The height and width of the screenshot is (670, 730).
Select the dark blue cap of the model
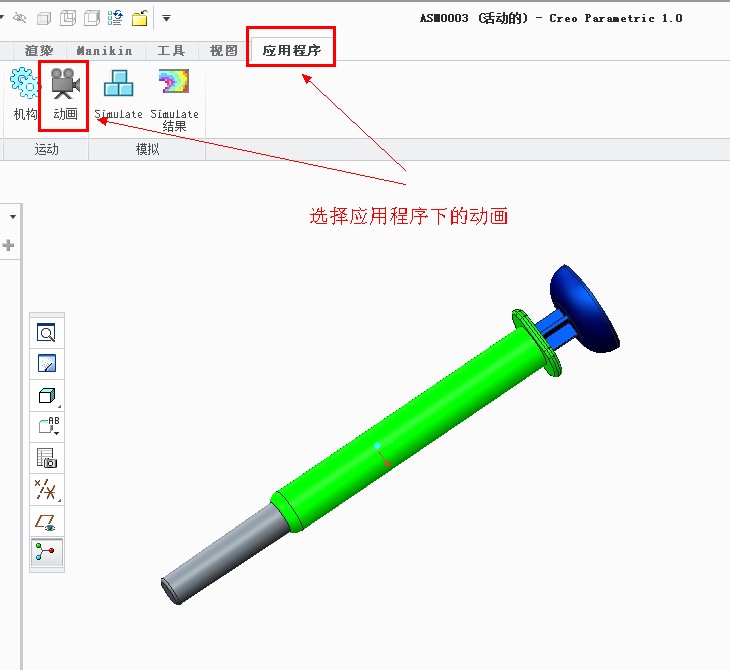click(x=585, y=308)
